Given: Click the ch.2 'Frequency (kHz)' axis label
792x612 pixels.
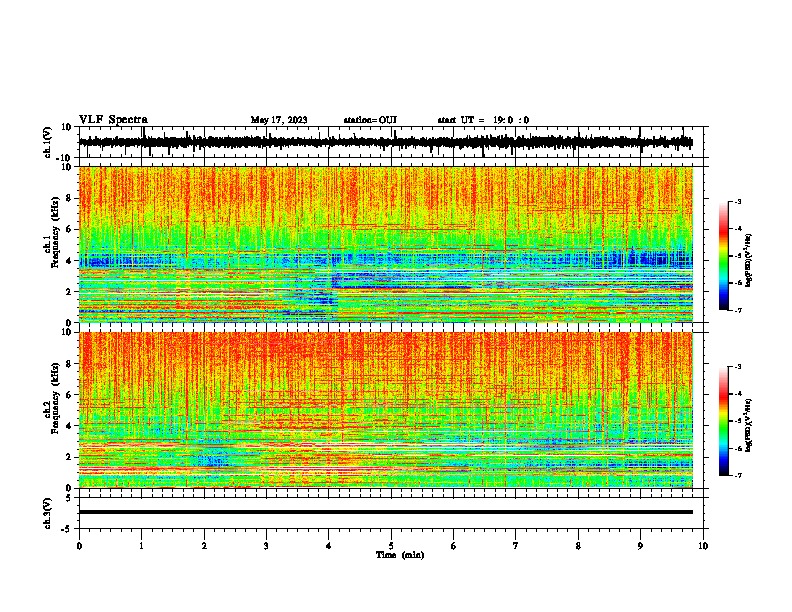Looking at the screenshot, I should point(55,398).
